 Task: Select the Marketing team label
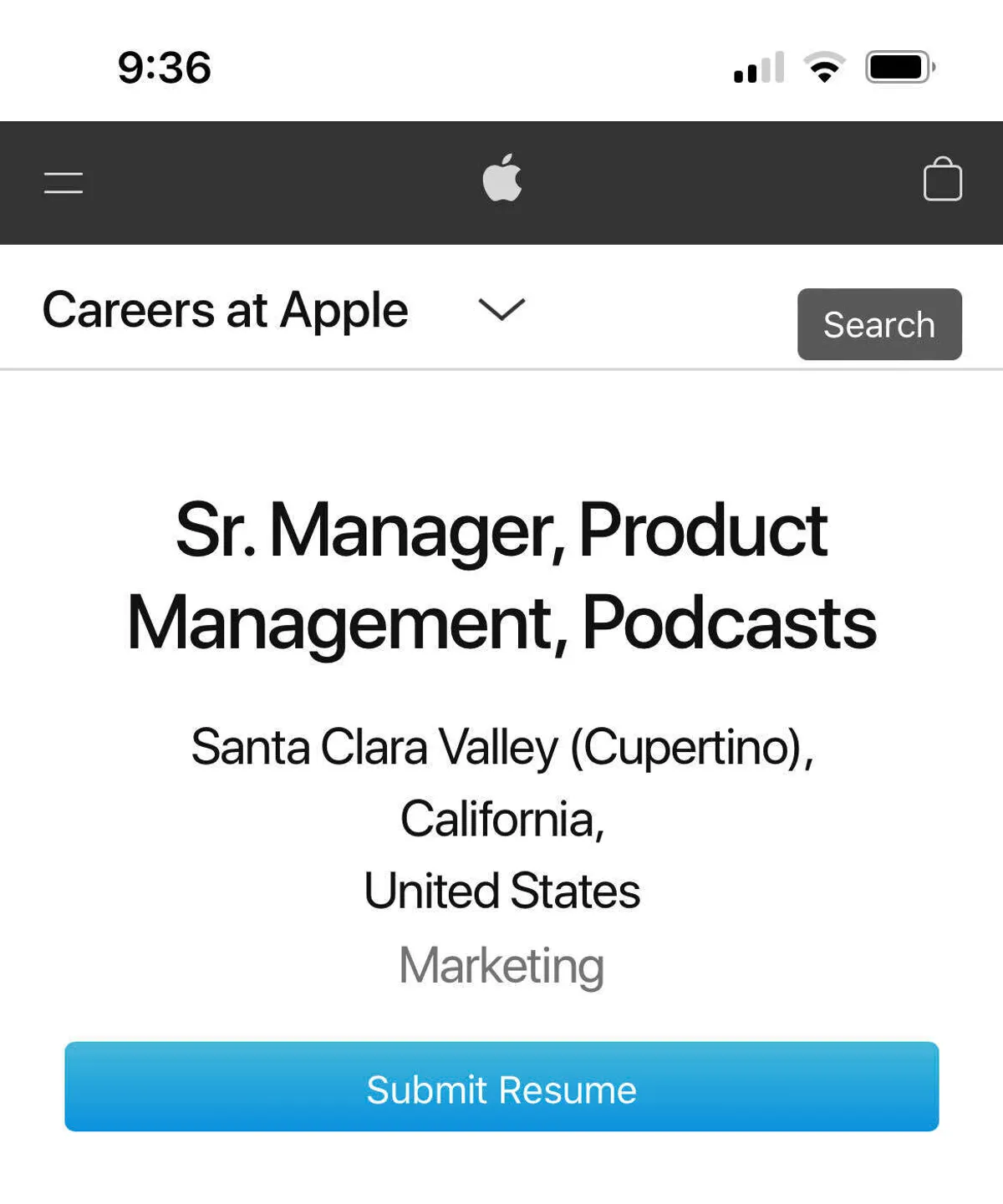pyautogui.click(x=501, y=966)
